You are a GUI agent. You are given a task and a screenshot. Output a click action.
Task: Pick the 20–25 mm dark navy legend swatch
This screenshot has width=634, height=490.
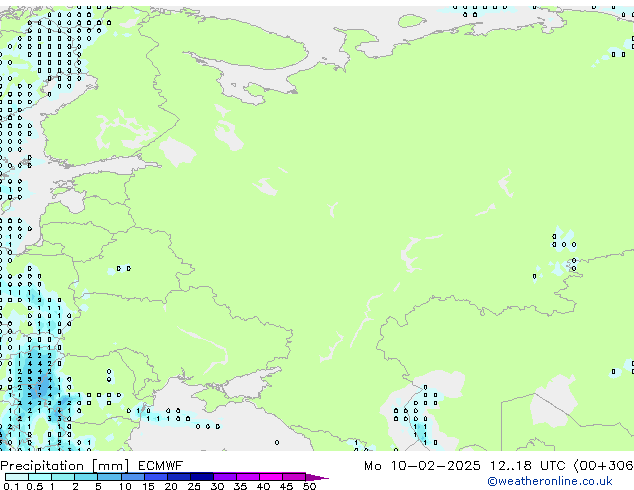(x=180, y=477)
